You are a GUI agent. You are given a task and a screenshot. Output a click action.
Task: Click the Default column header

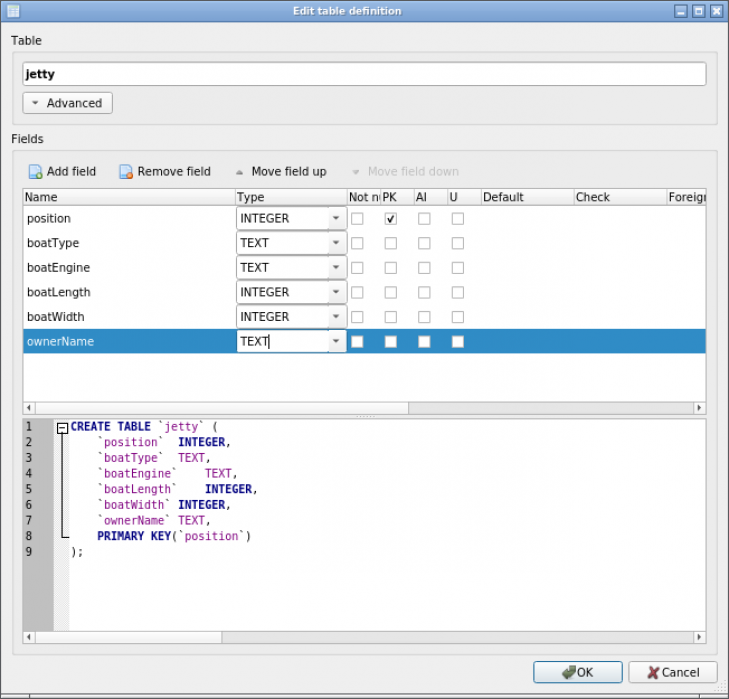point(527,197)
